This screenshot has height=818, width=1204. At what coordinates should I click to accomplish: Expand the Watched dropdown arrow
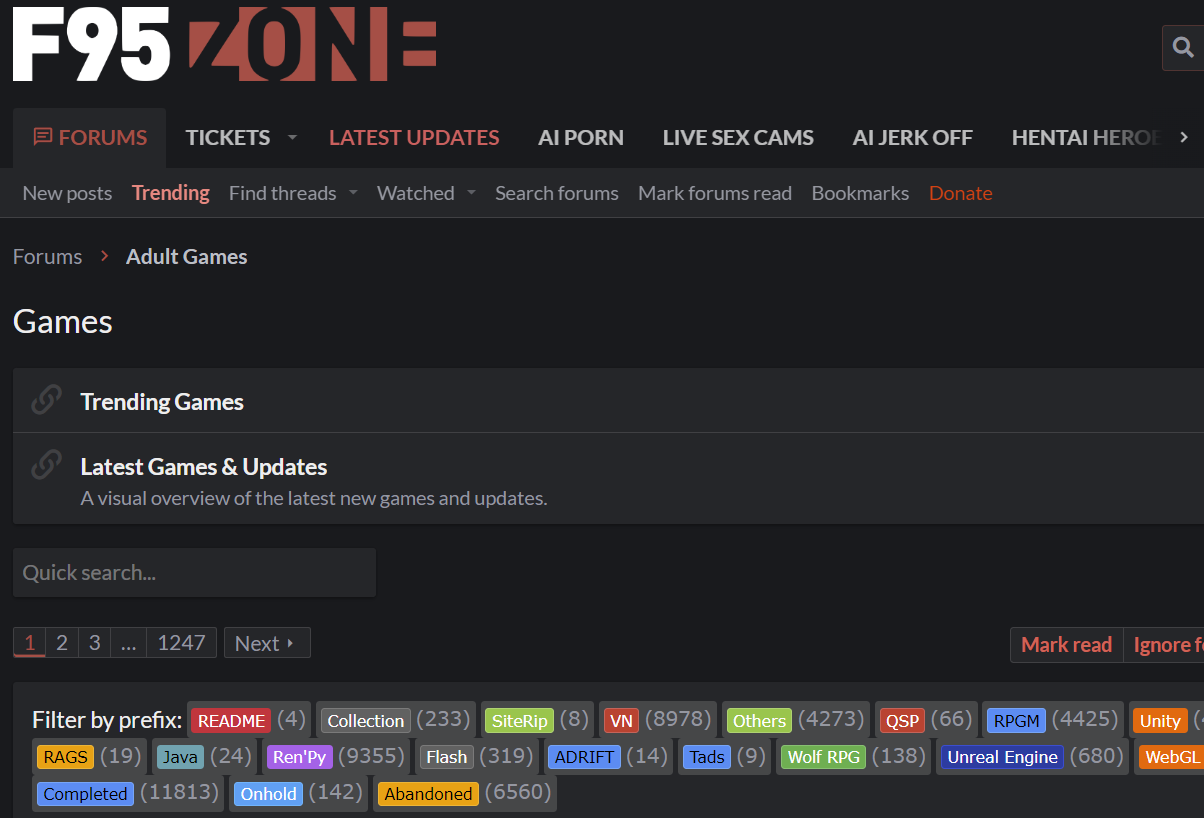click(x=471, y=193)
